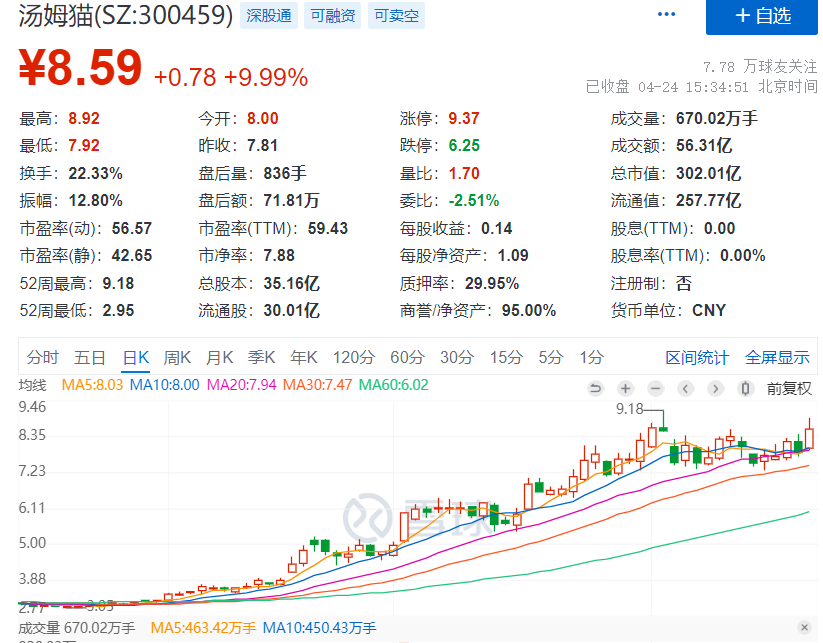823x643 pixels.
Task: Switch to 1分 chart interval
Action: 592,357
